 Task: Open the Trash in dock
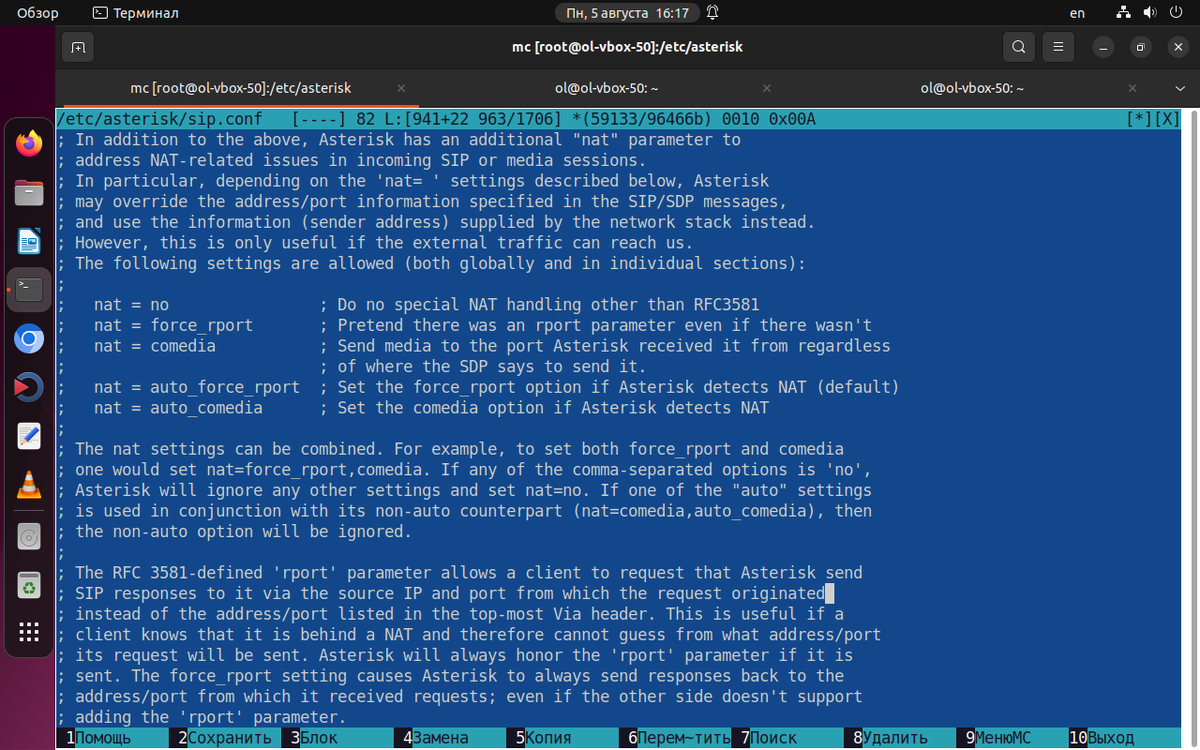pyautogui.click(x=29, y=586)
